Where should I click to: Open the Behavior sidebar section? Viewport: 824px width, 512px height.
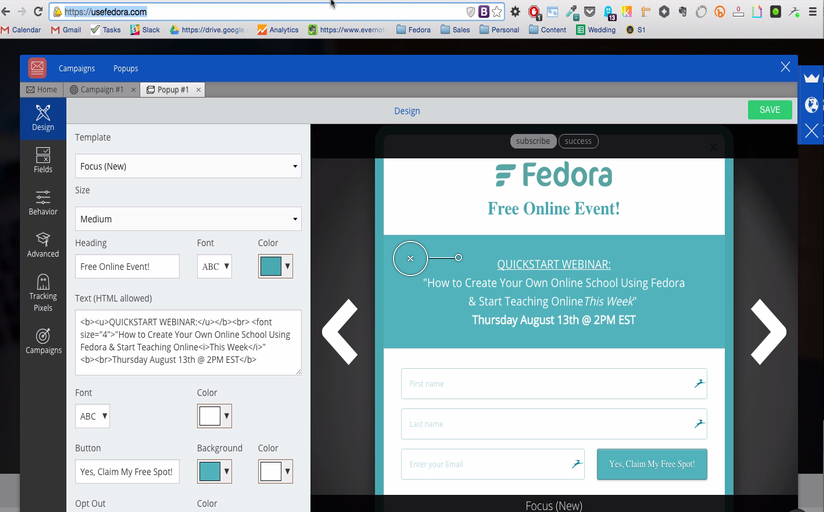(43, 202)
